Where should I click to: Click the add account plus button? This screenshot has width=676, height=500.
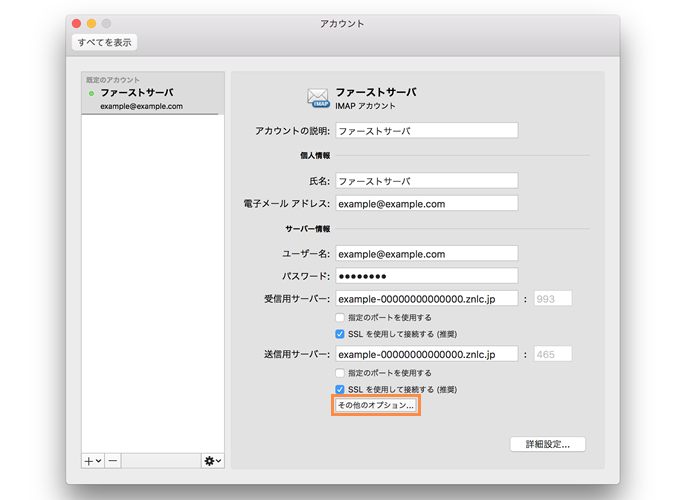click(x=92, y=461)
